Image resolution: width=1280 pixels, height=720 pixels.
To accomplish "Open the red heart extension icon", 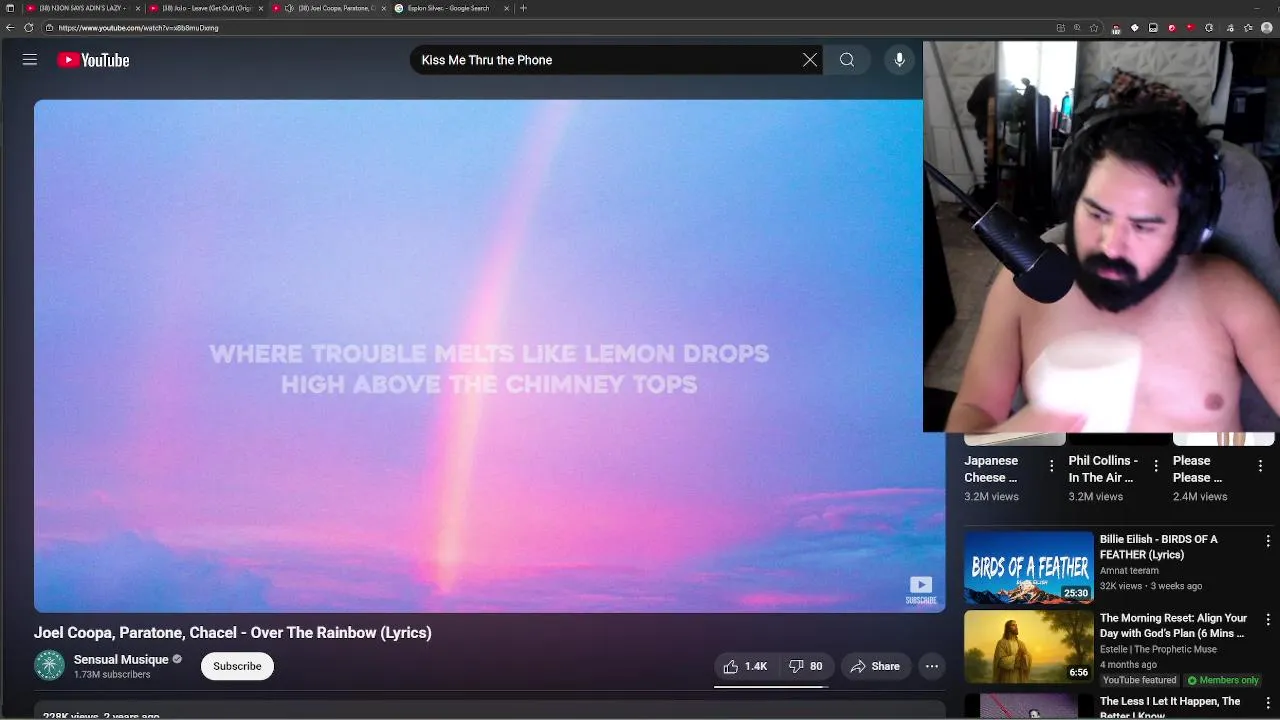I will pos(1191,28).
